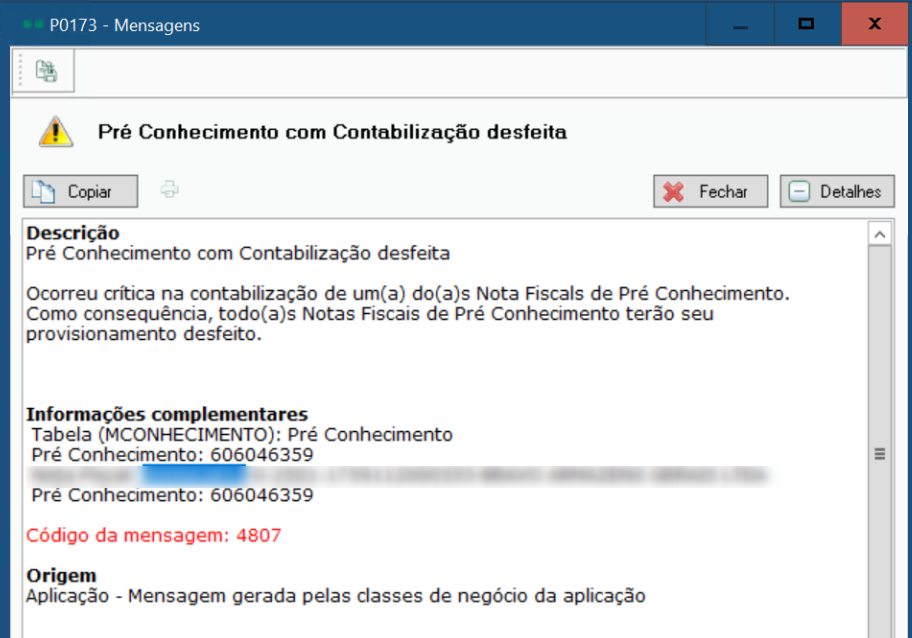The height and width of the screenshot is (638, 912).
Task: Click the red X icon on Fechar
Action: coord(674,192)
